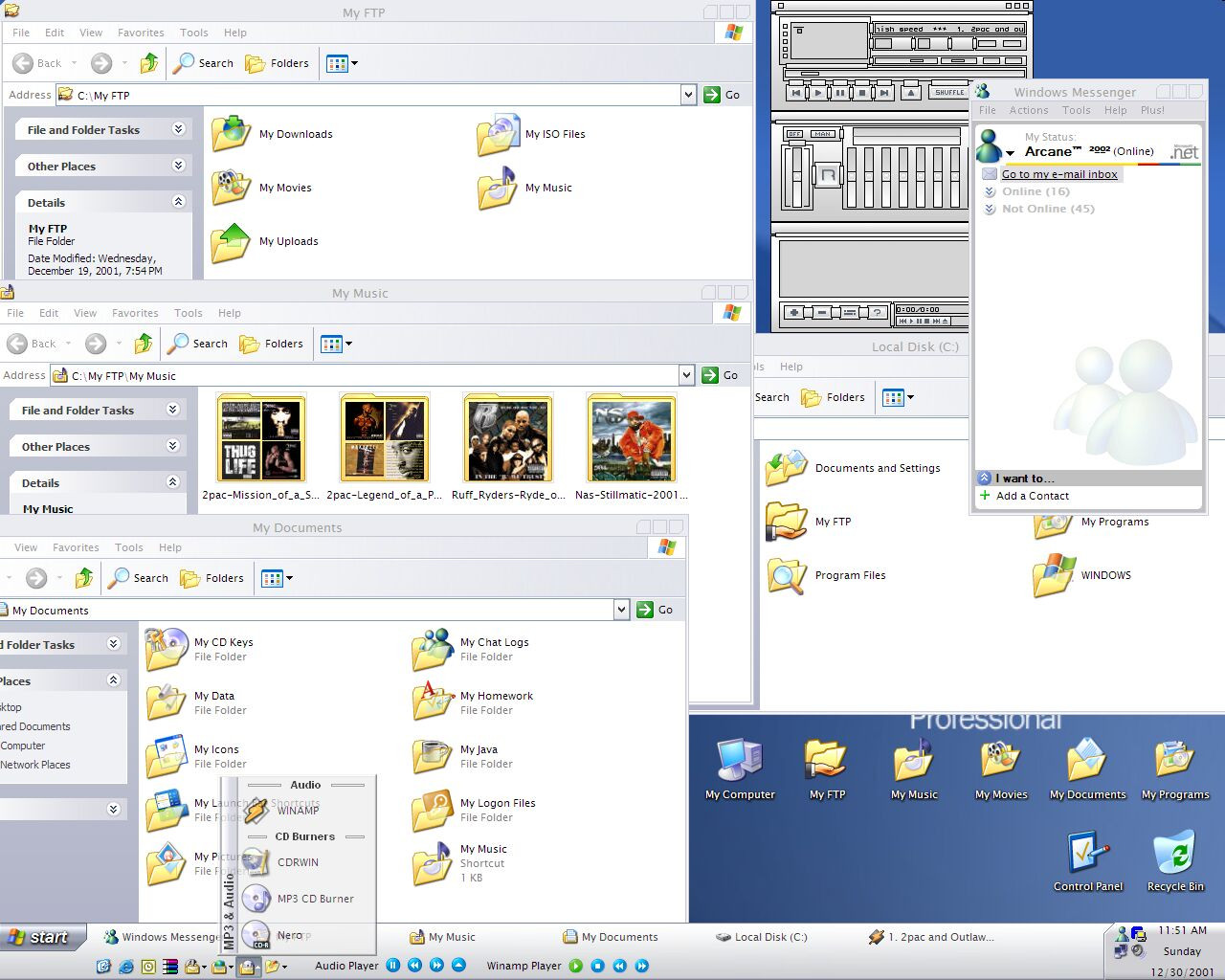
Task: Open the My Status dropdown arrow in Messenger
Action: [1010, 153]
